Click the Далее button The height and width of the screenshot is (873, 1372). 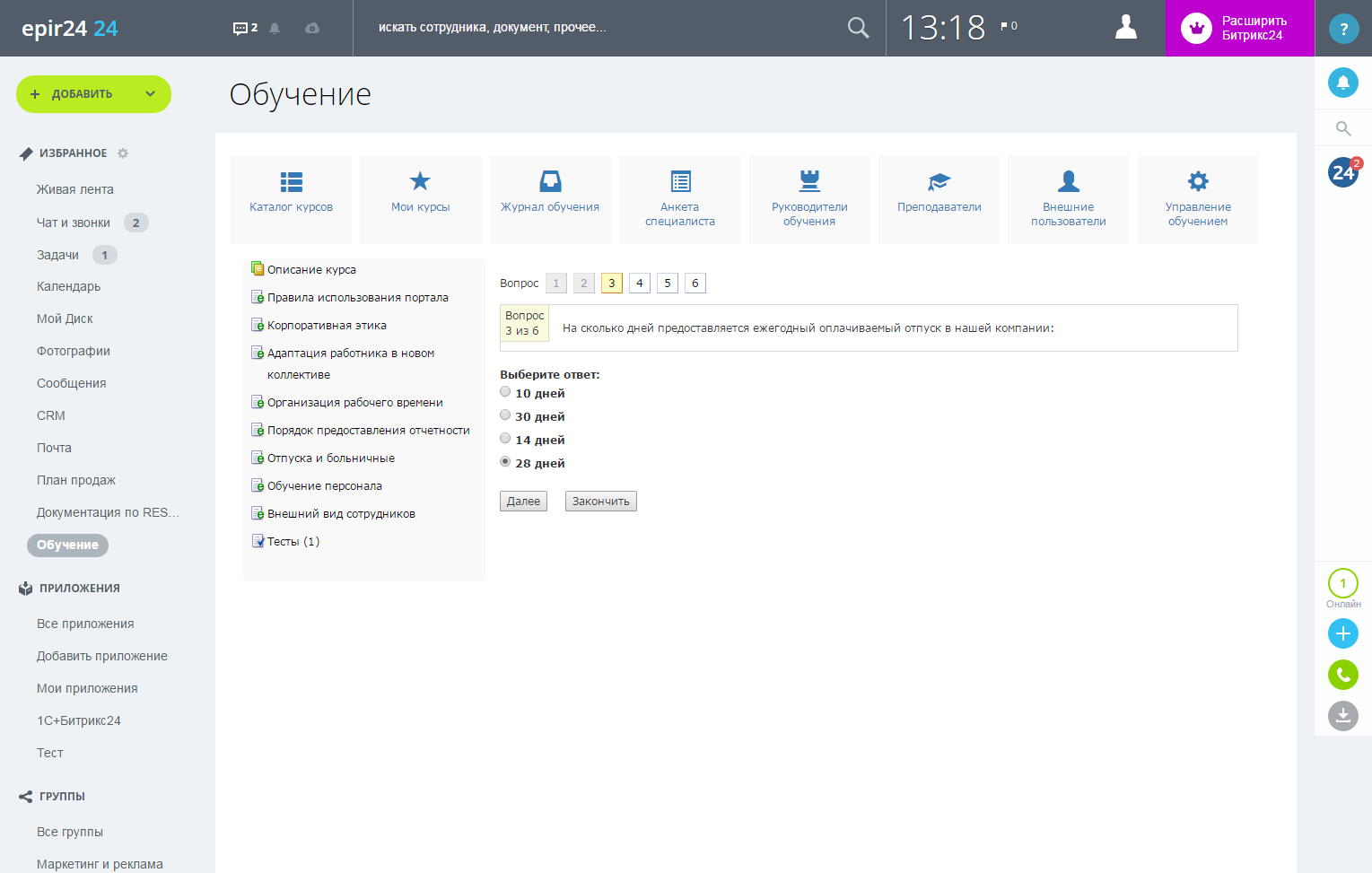pos(523,502)
